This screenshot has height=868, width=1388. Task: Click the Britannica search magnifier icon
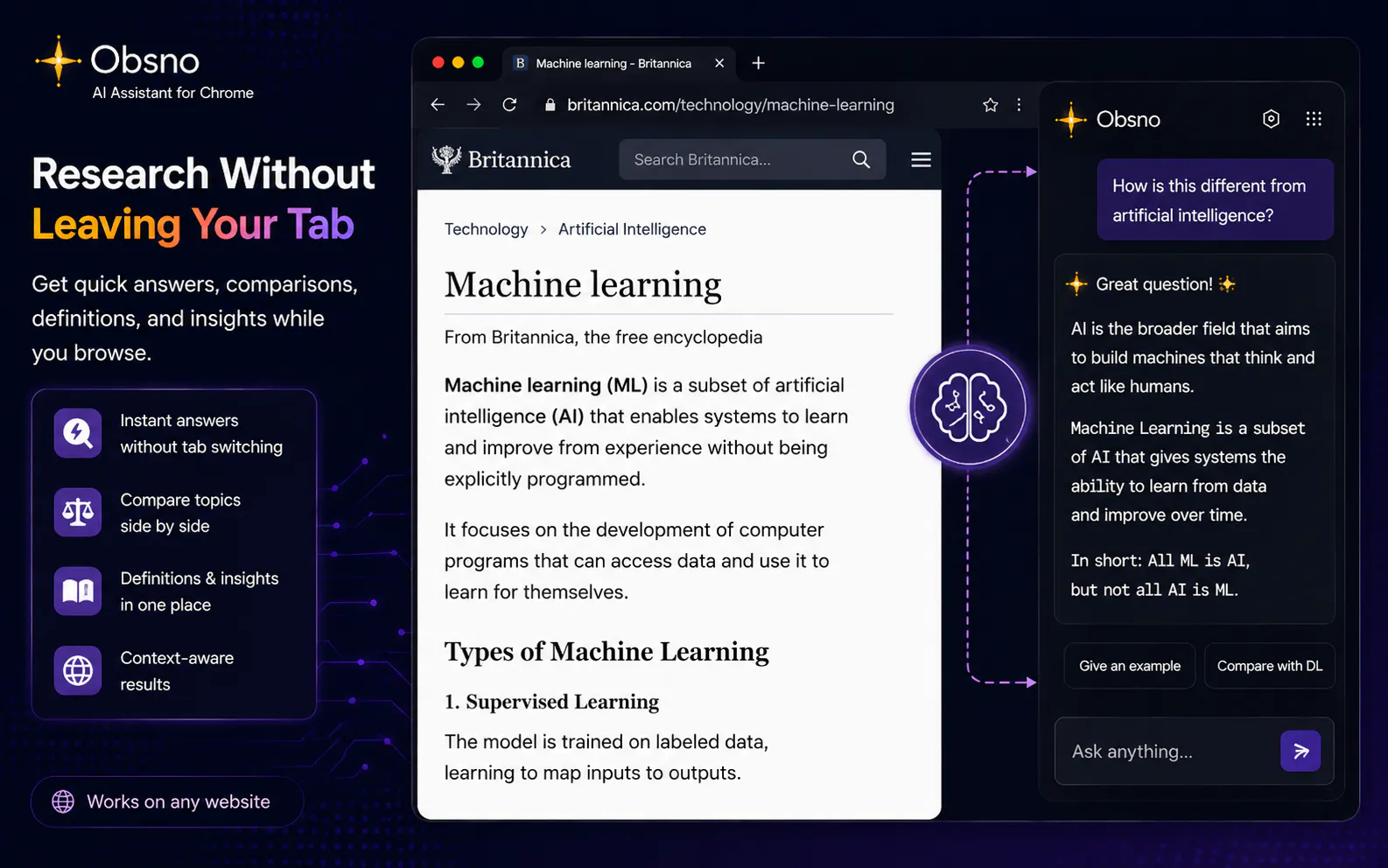coord(861,159)
